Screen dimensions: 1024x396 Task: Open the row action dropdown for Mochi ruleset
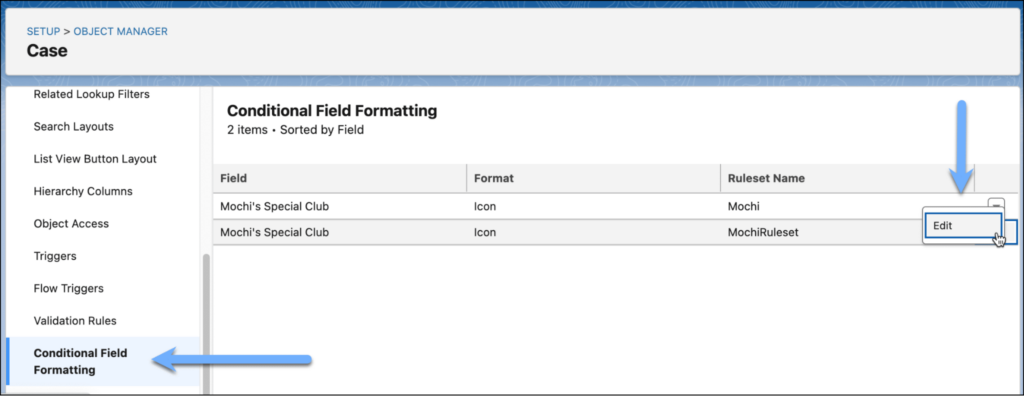tap(996, 203)
